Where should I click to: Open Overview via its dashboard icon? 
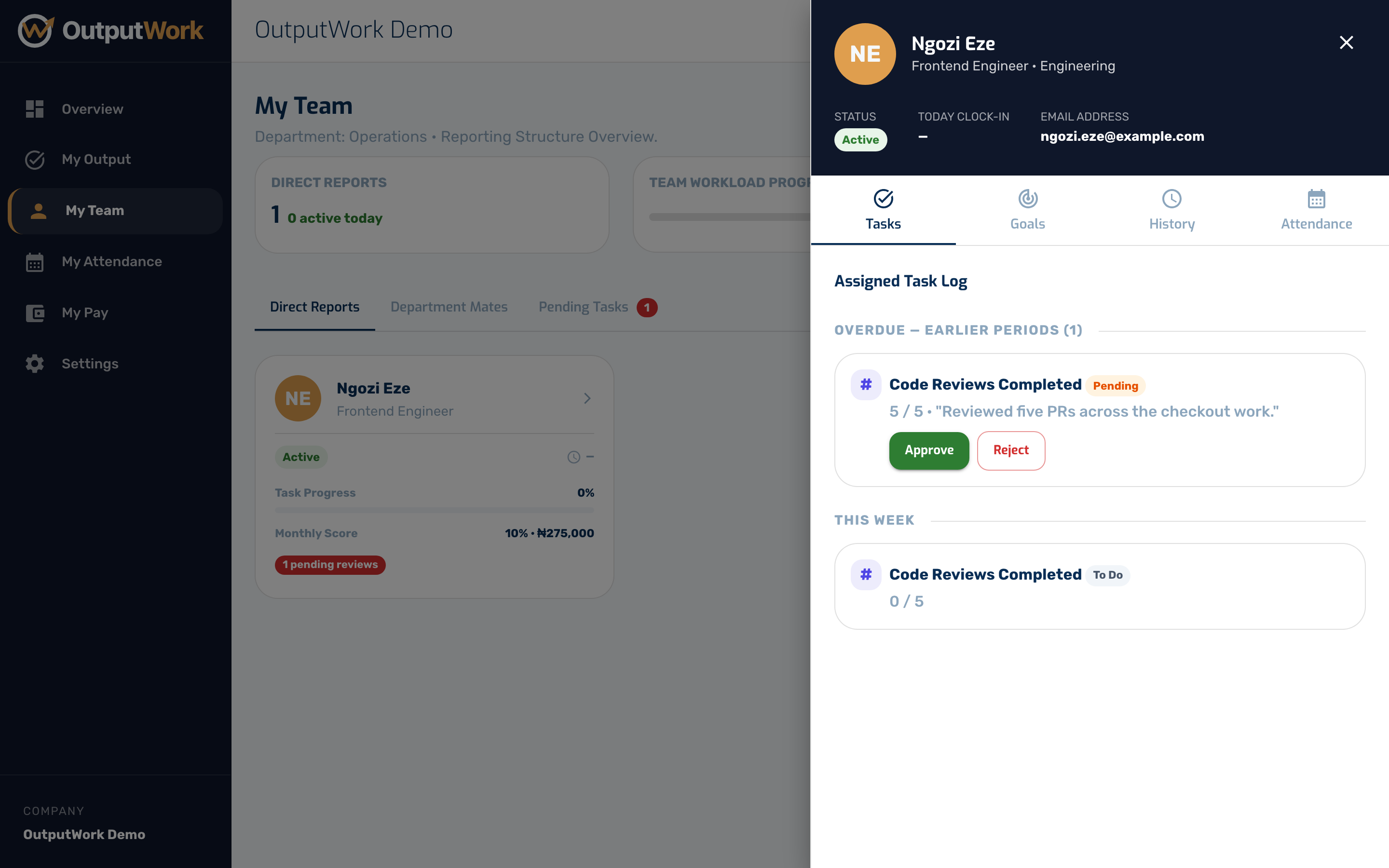[34, 109]
